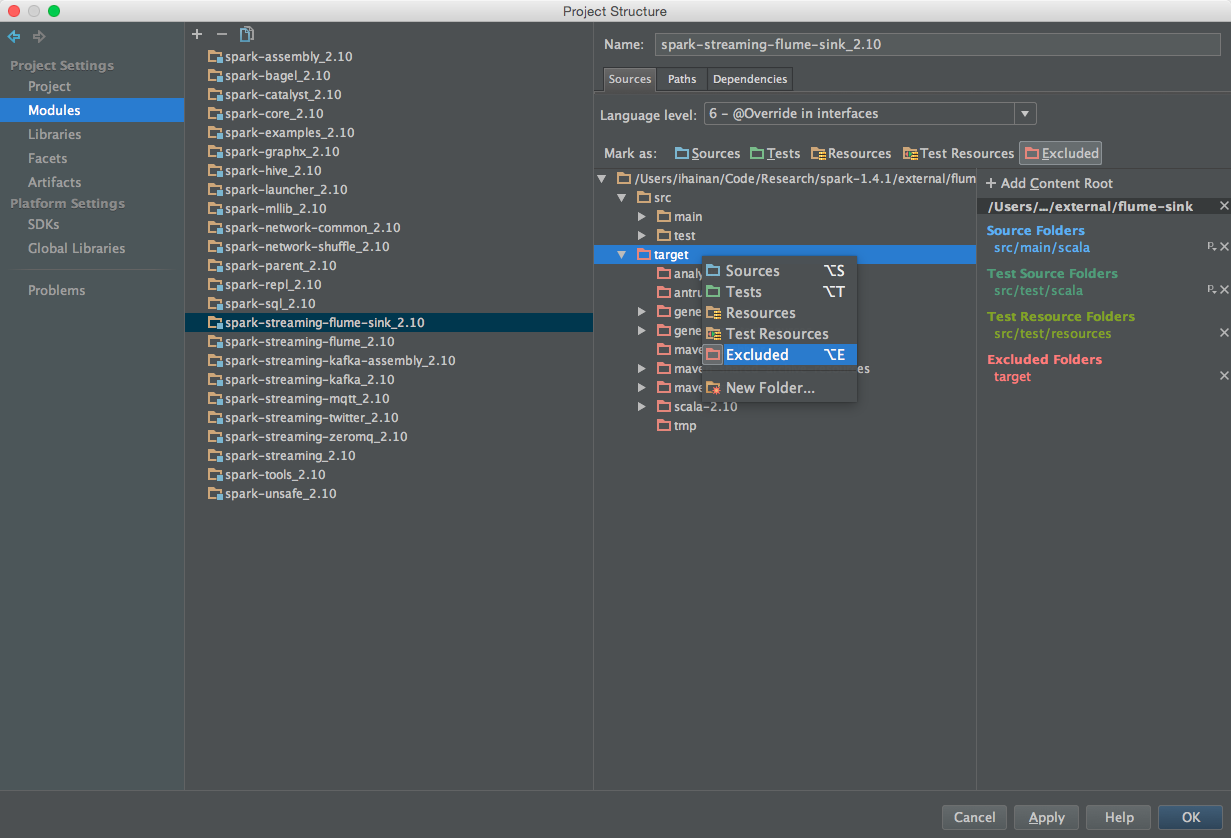Switch to the Dependencies tab
Image resolution: width=1231 pixels, height=838 pixels.
tap(750, 79)
